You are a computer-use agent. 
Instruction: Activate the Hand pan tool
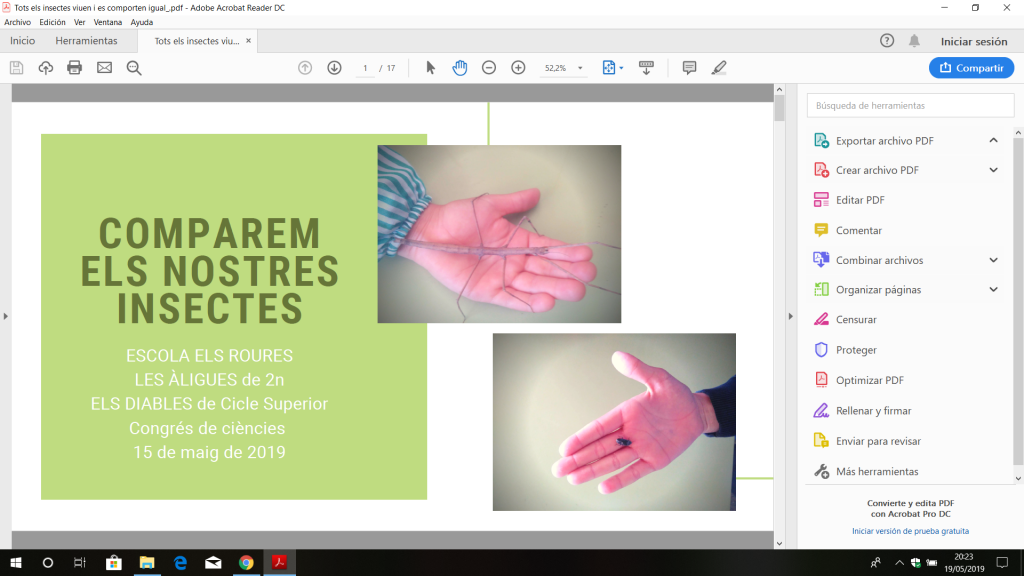pyautogui.click(x=459, y=68)
